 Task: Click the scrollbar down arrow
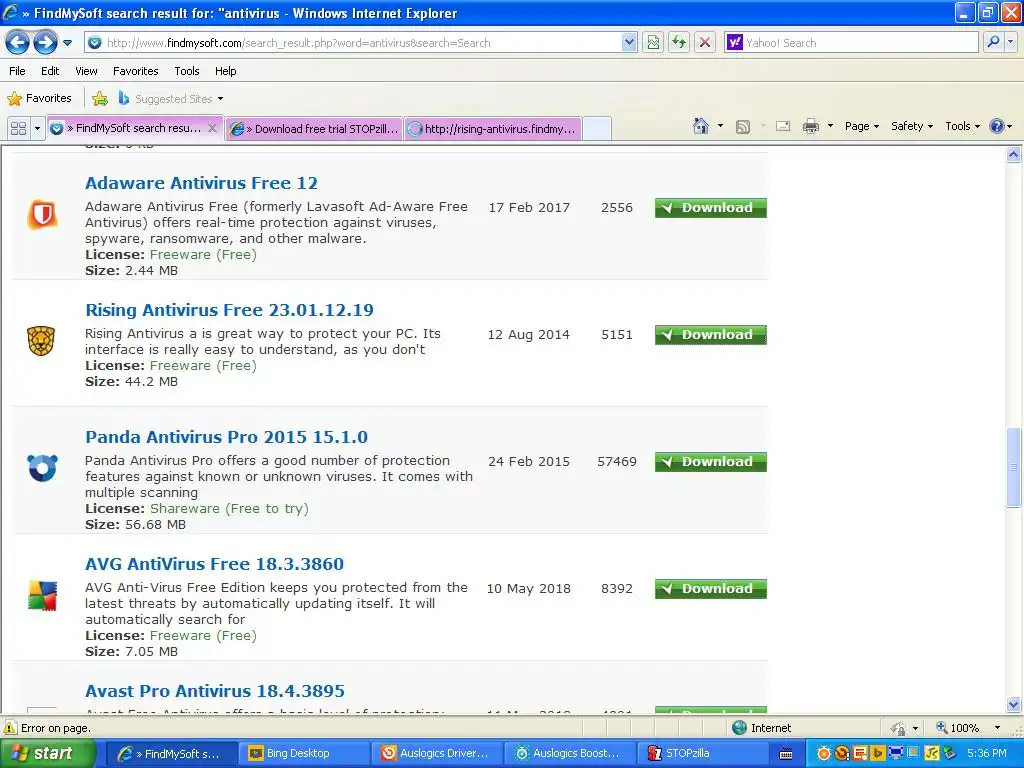[1014, 705]
